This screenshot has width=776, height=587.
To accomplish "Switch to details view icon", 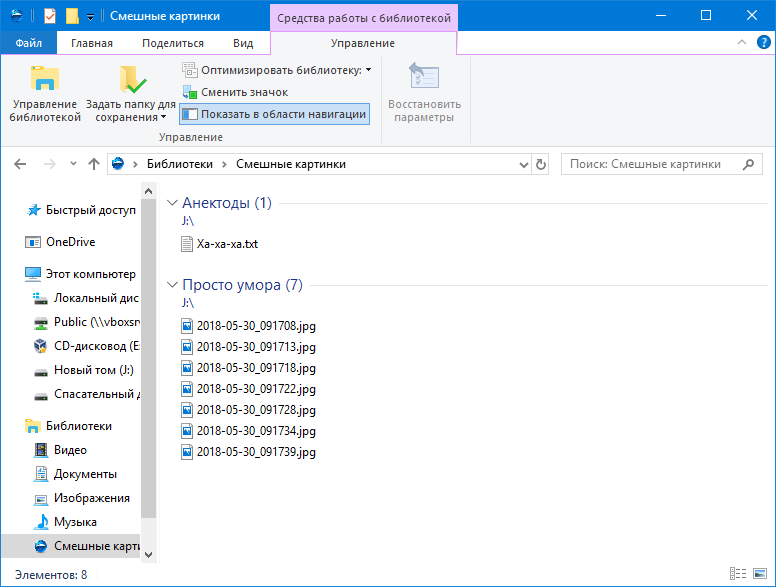I will 738,574.
